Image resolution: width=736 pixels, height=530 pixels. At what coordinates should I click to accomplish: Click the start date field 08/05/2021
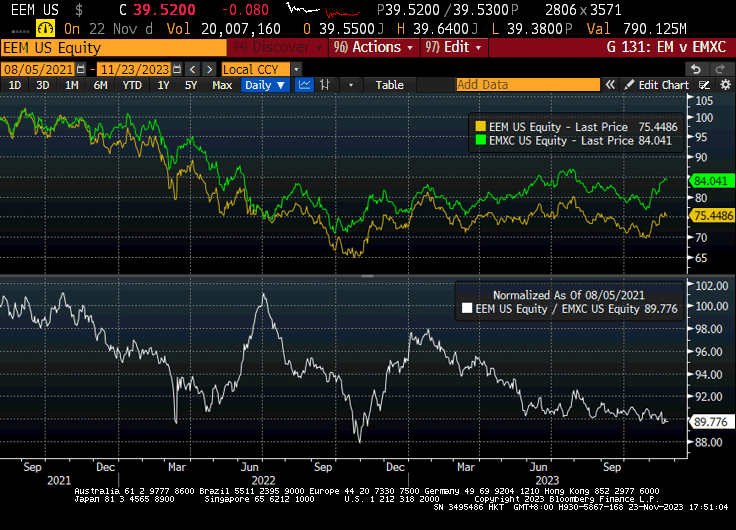[x=38, y=69]
